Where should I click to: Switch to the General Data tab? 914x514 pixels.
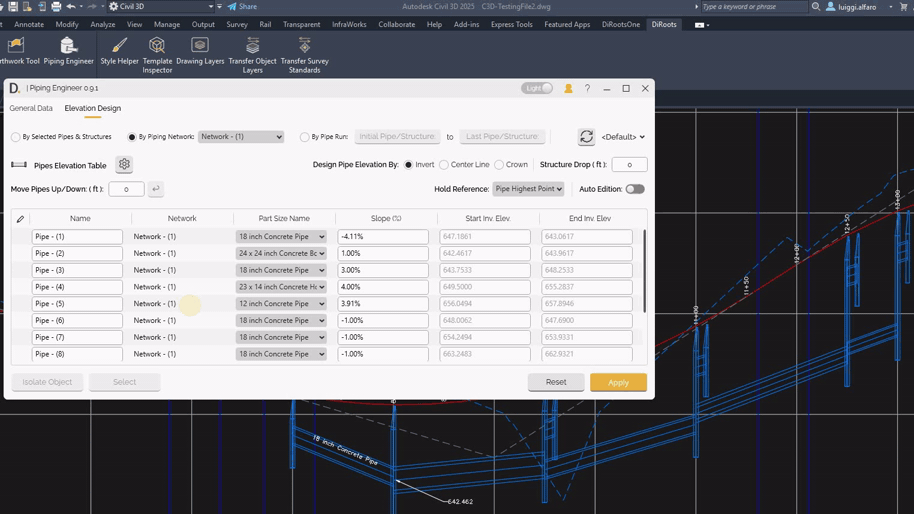(x=31, y=108)
